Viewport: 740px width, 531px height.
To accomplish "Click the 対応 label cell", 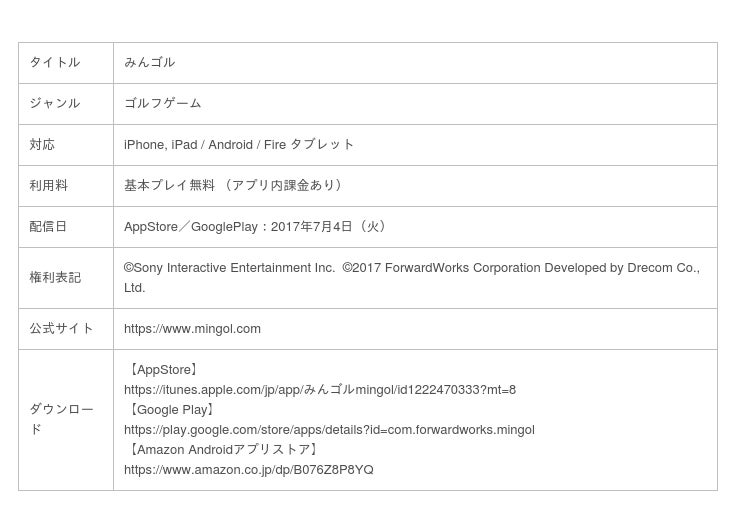I will pos(43,145).
